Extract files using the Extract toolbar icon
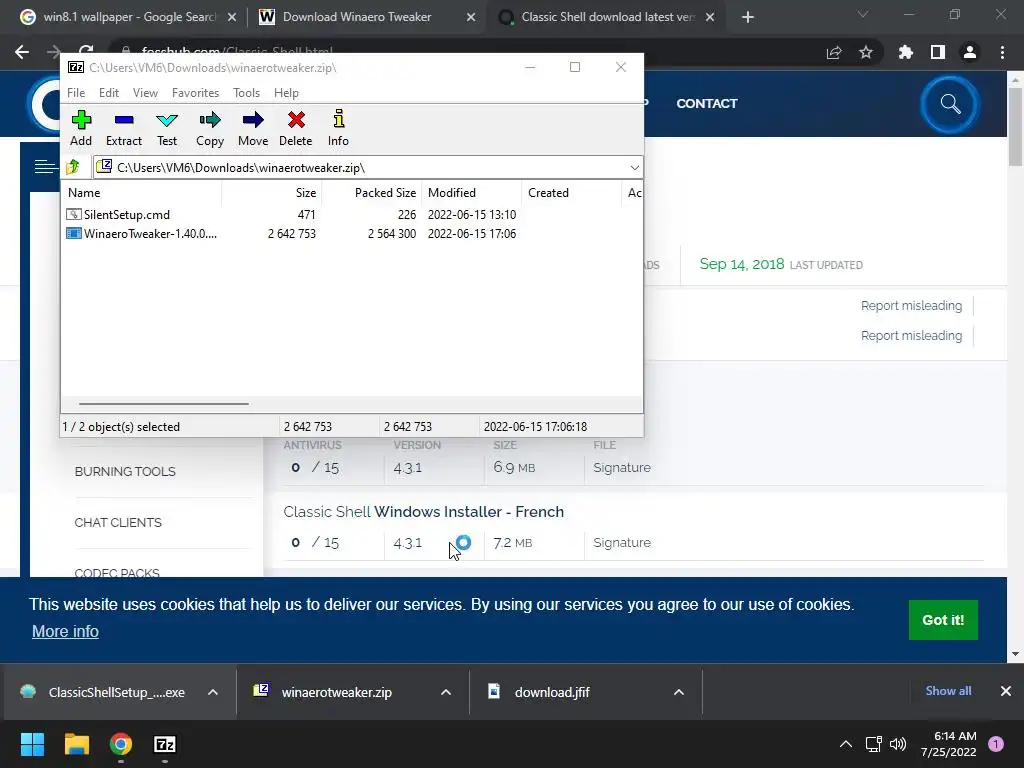This screenshot has height=768, width=1024. (x=123, y=128)
